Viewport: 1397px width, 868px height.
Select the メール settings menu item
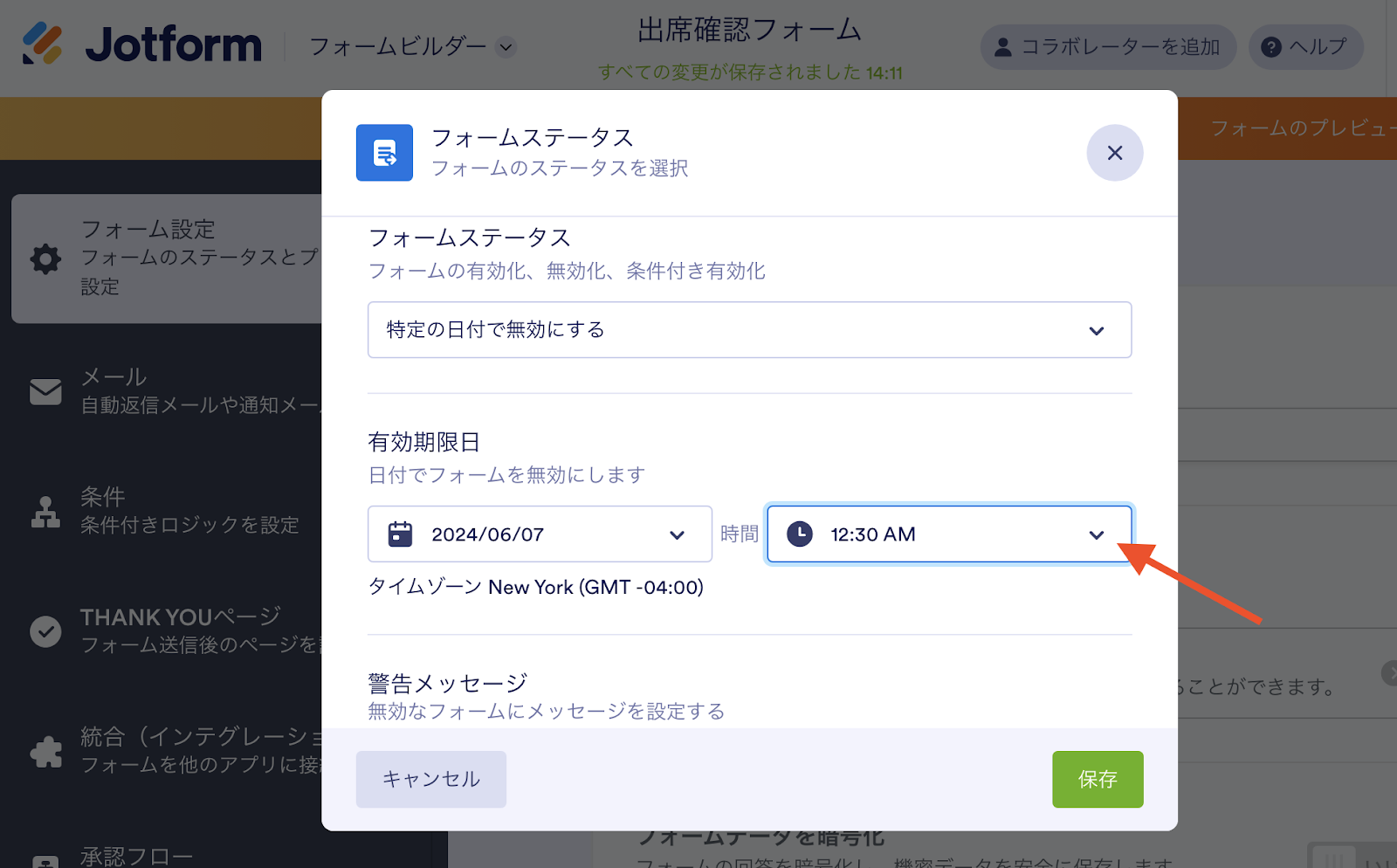click(x=175, y=391)
